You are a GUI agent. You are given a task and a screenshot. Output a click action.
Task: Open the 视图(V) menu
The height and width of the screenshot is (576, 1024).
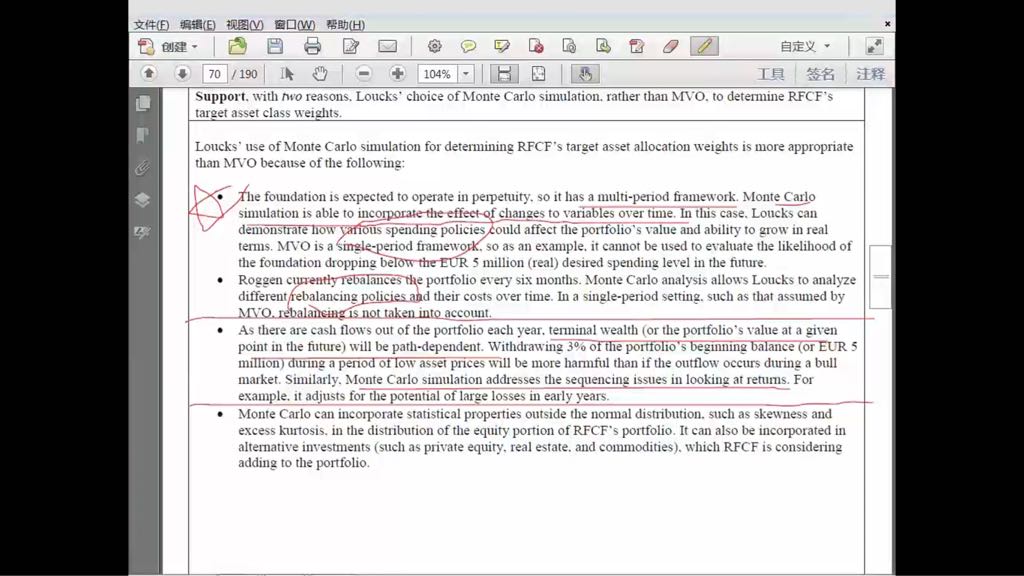[244, 25]
